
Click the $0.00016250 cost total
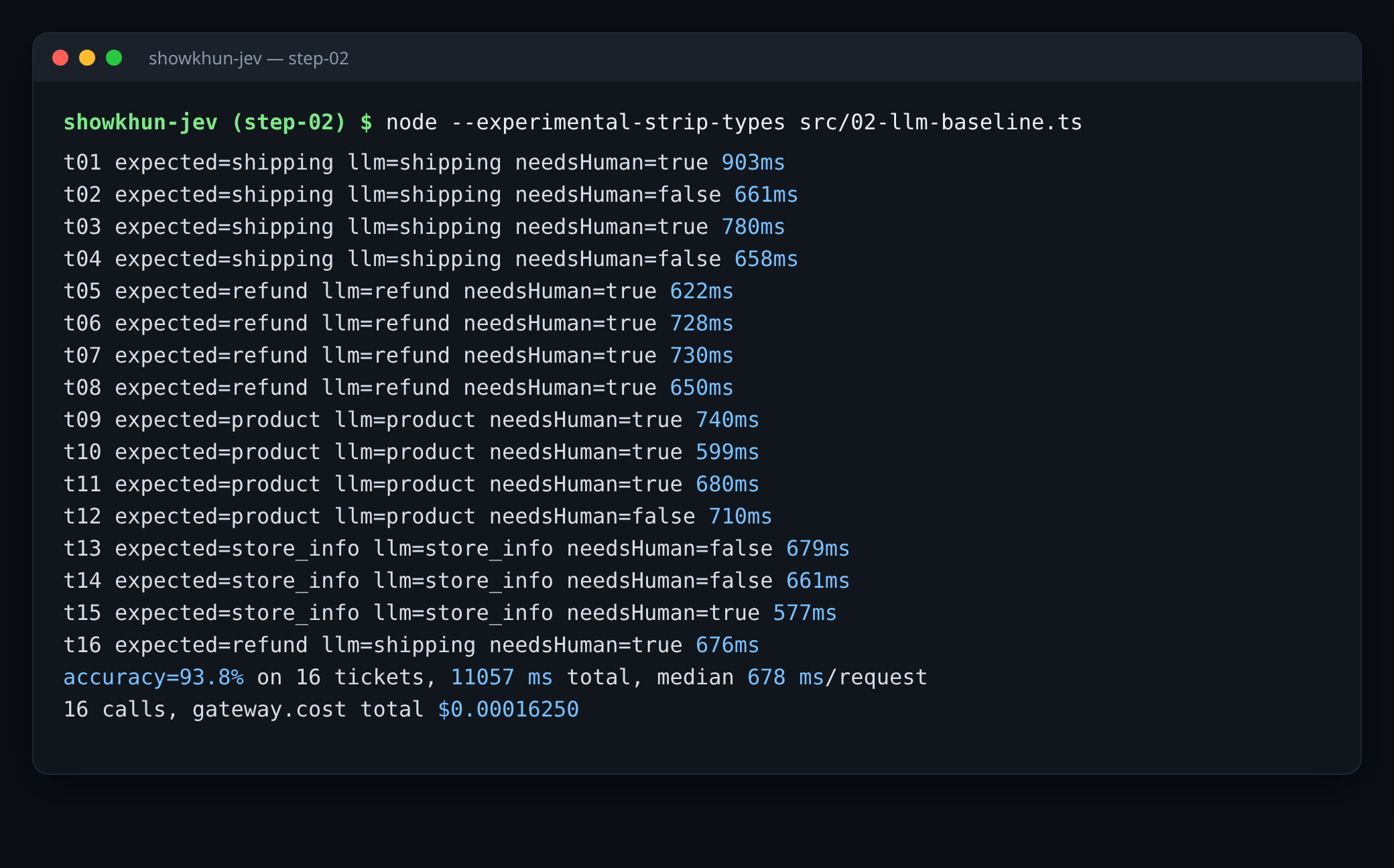[x=508, y=709]
